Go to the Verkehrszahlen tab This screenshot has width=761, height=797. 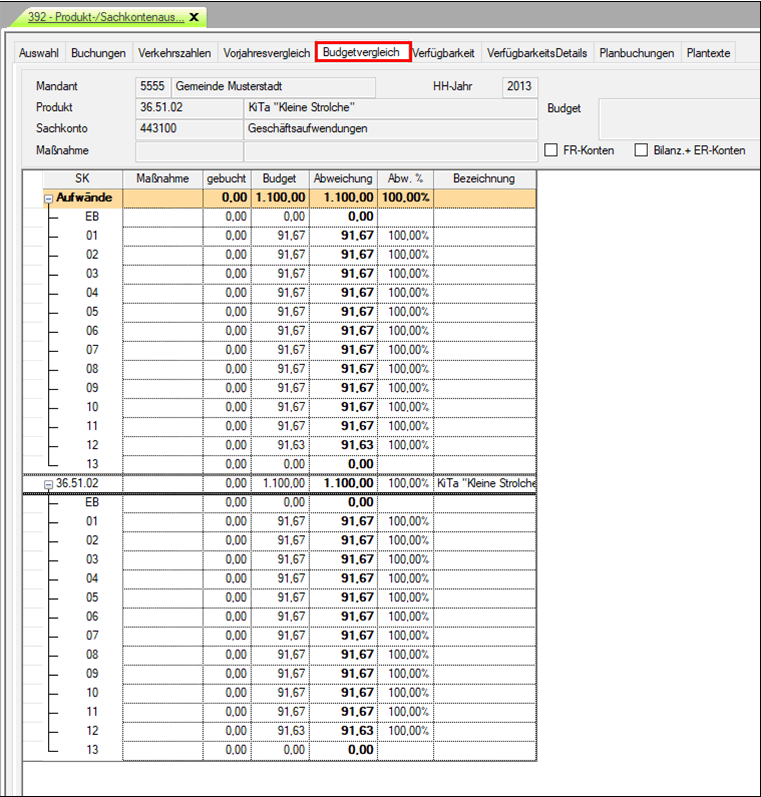(x=175, y=53)
